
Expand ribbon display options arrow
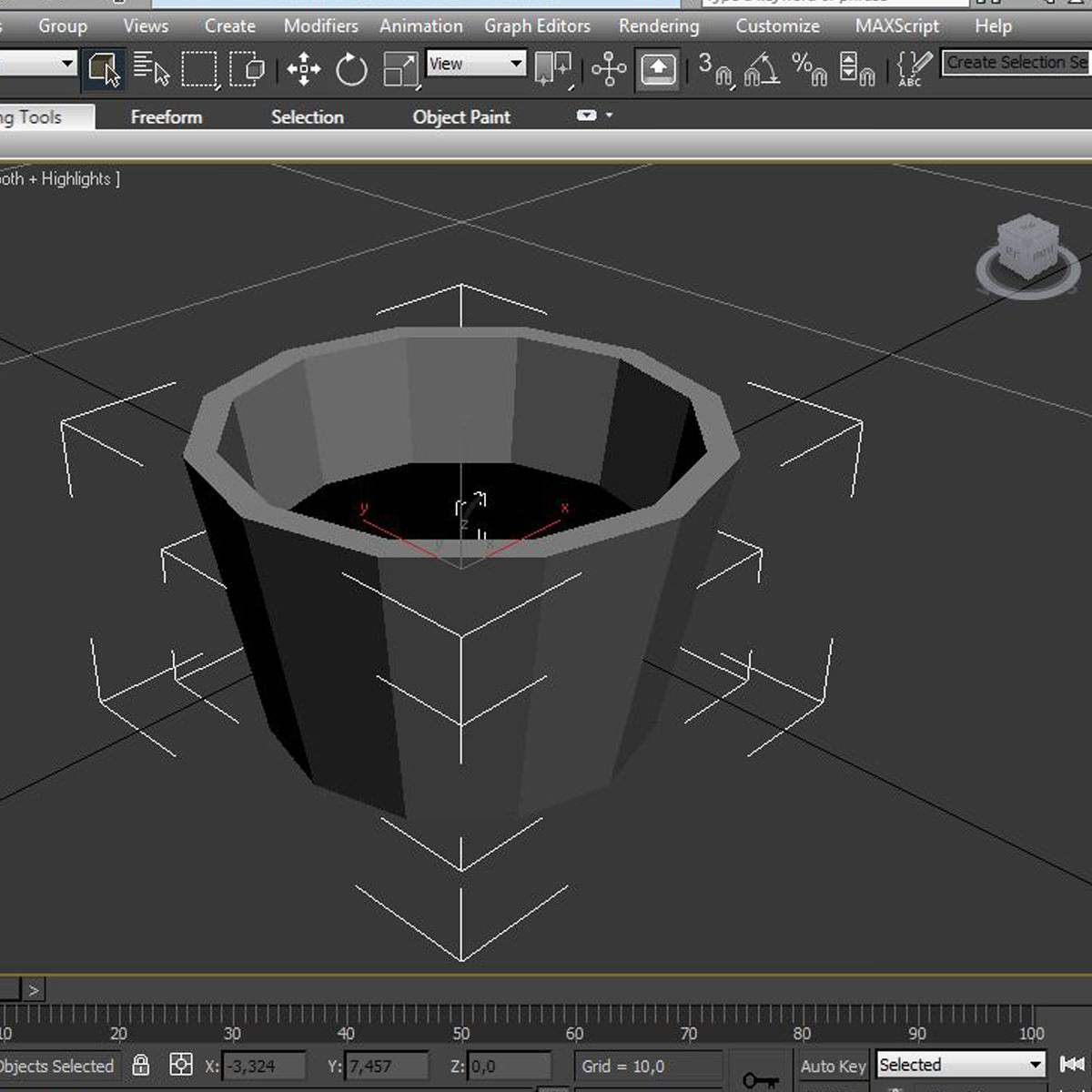coord(610,116)
